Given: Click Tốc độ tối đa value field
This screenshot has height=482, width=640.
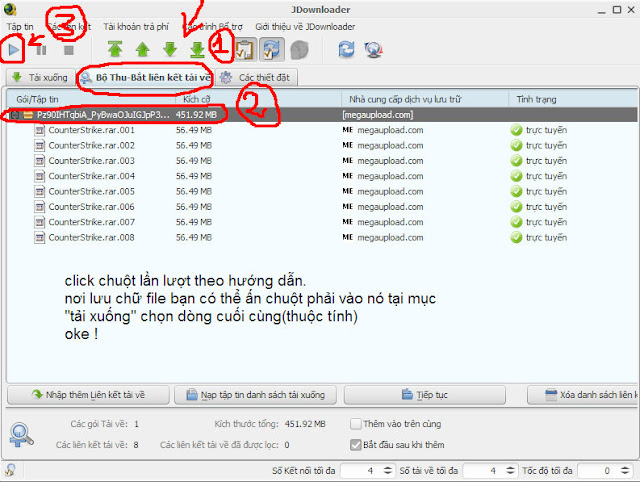Looking at the screenshot, I should [x=598, y=471].
